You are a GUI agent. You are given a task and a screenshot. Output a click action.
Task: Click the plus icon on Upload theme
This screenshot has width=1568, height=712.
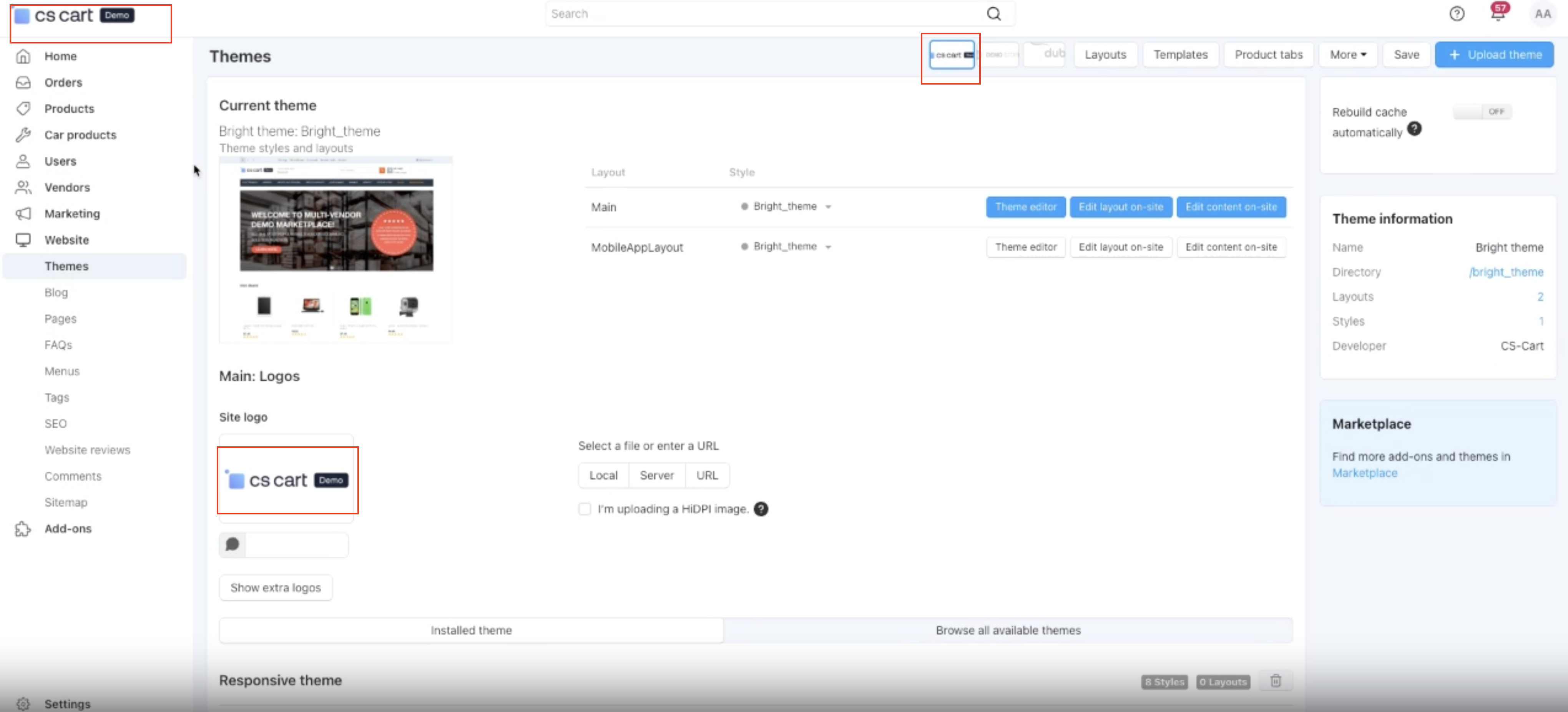1454,55
